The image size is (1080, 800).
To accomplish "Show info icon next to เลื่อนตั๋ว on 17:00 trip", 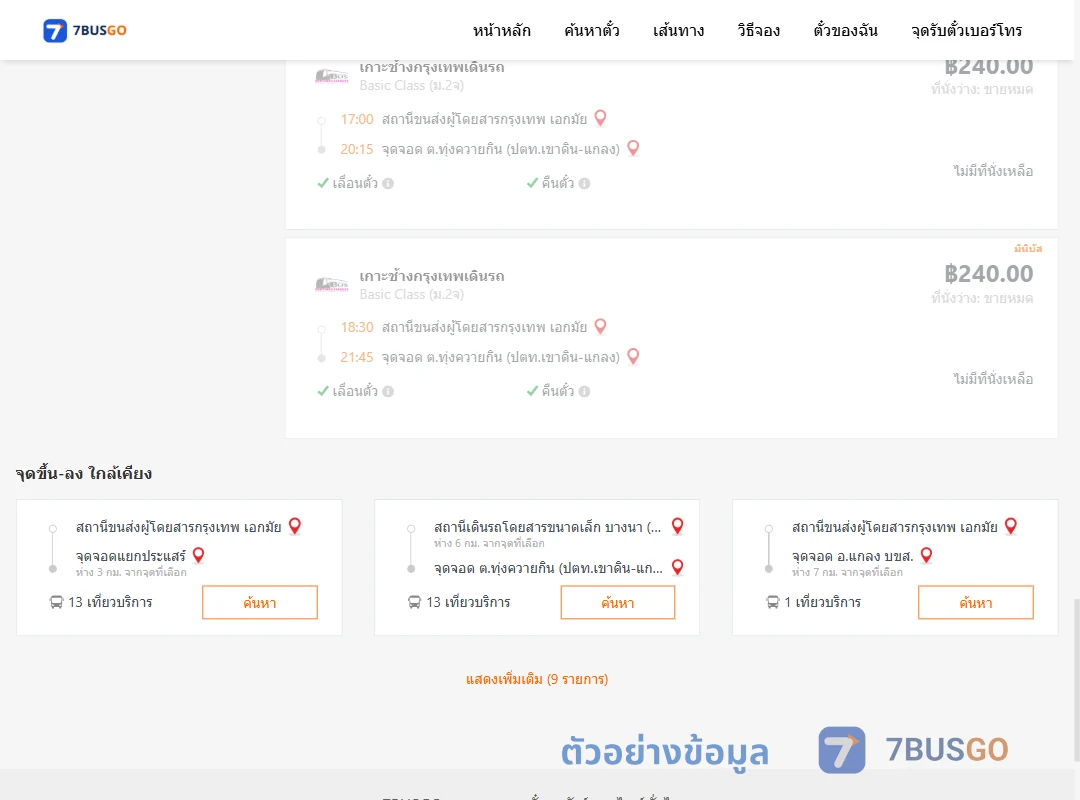I will tap(388, 183).
